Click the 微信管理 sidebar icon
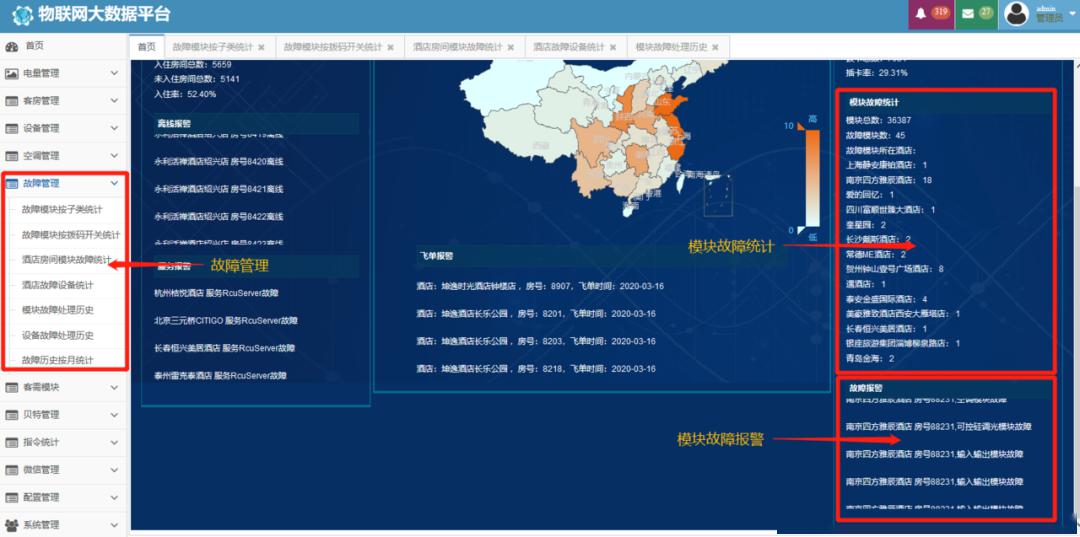This screenshot has width=1080, height=537. 12,470
